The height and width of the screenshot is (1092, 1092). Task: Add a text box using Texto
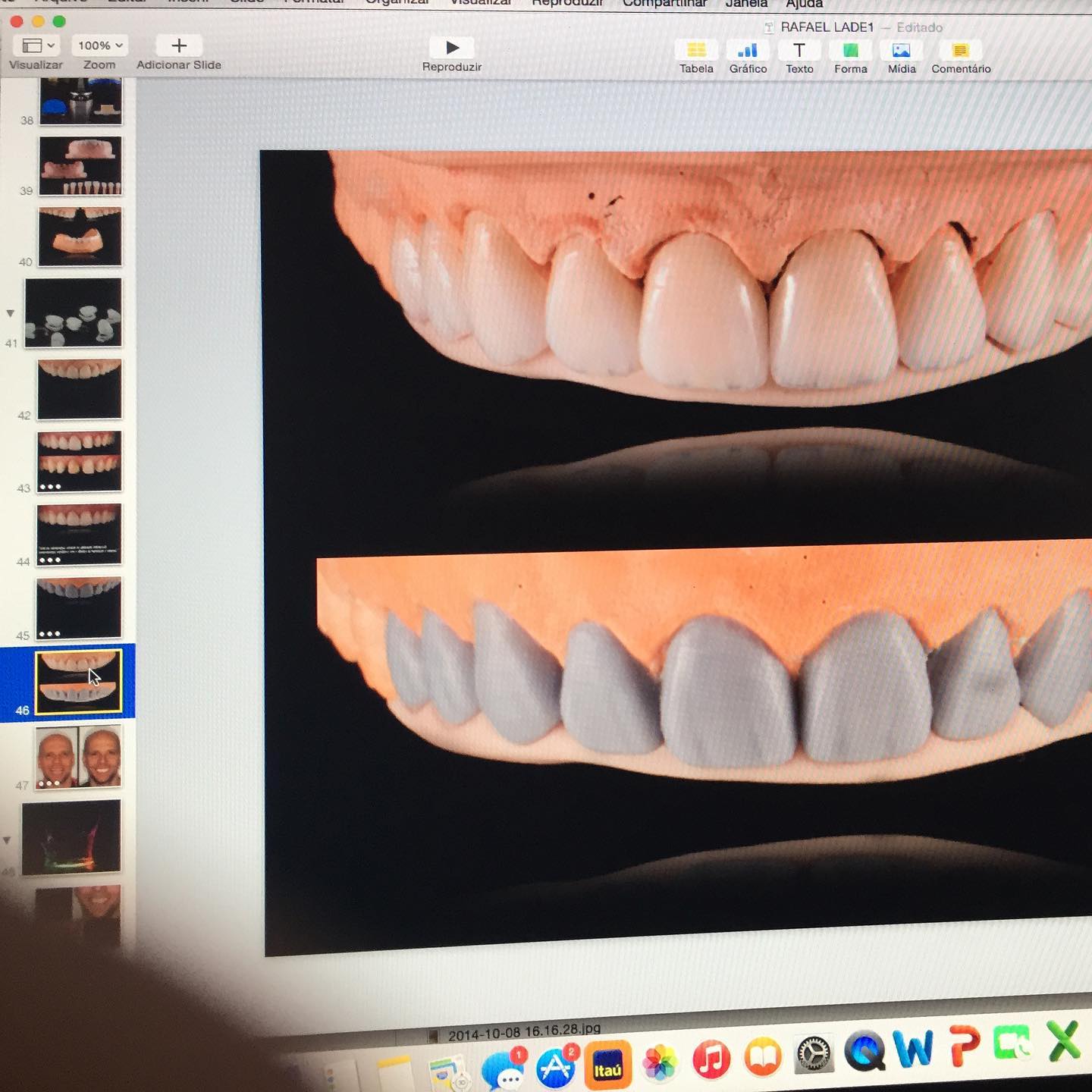coord(799,50)
